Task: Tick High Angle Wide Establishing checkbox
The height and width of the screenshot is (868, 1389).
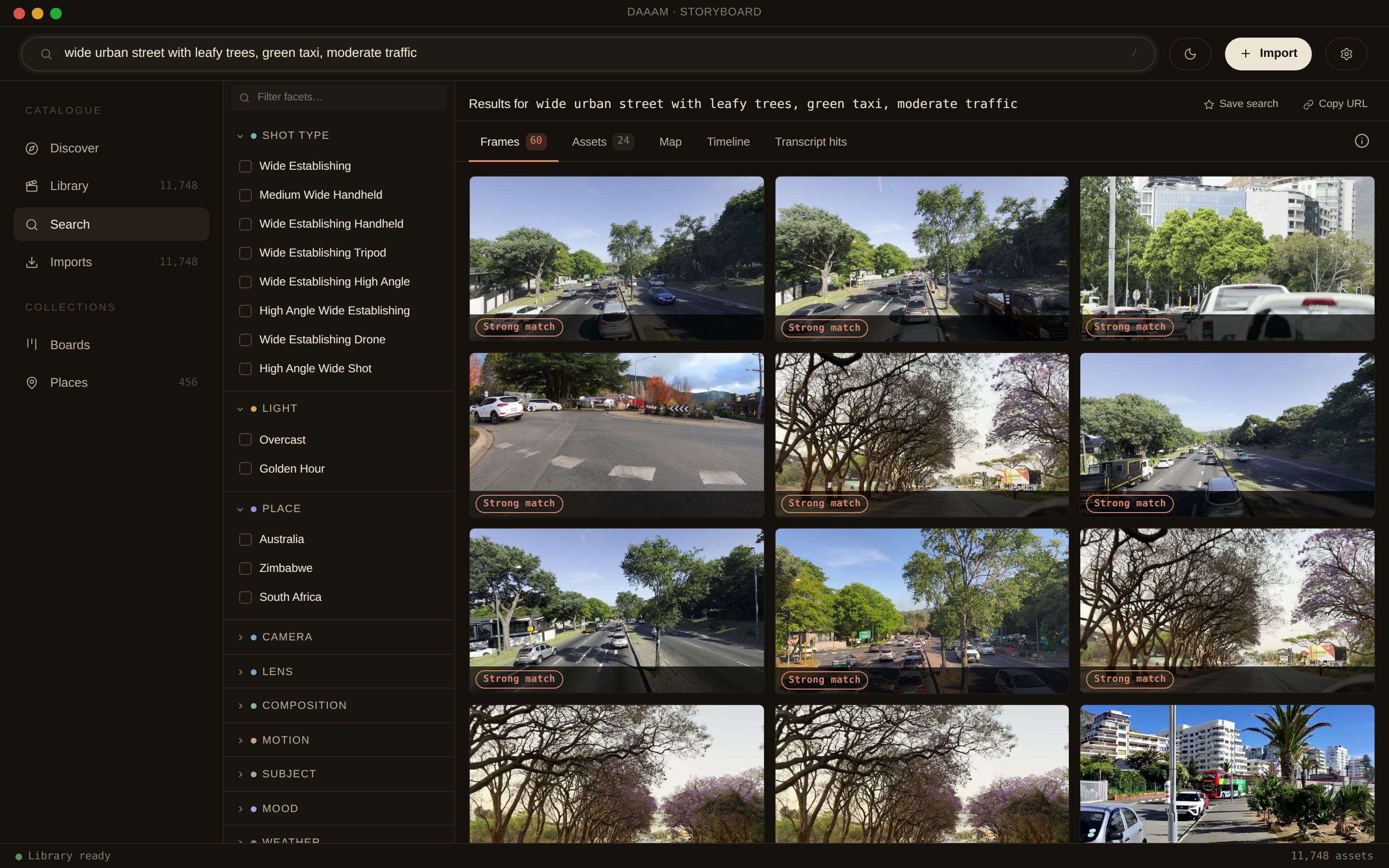Action: pyautogui.click(x=245, y=311)
